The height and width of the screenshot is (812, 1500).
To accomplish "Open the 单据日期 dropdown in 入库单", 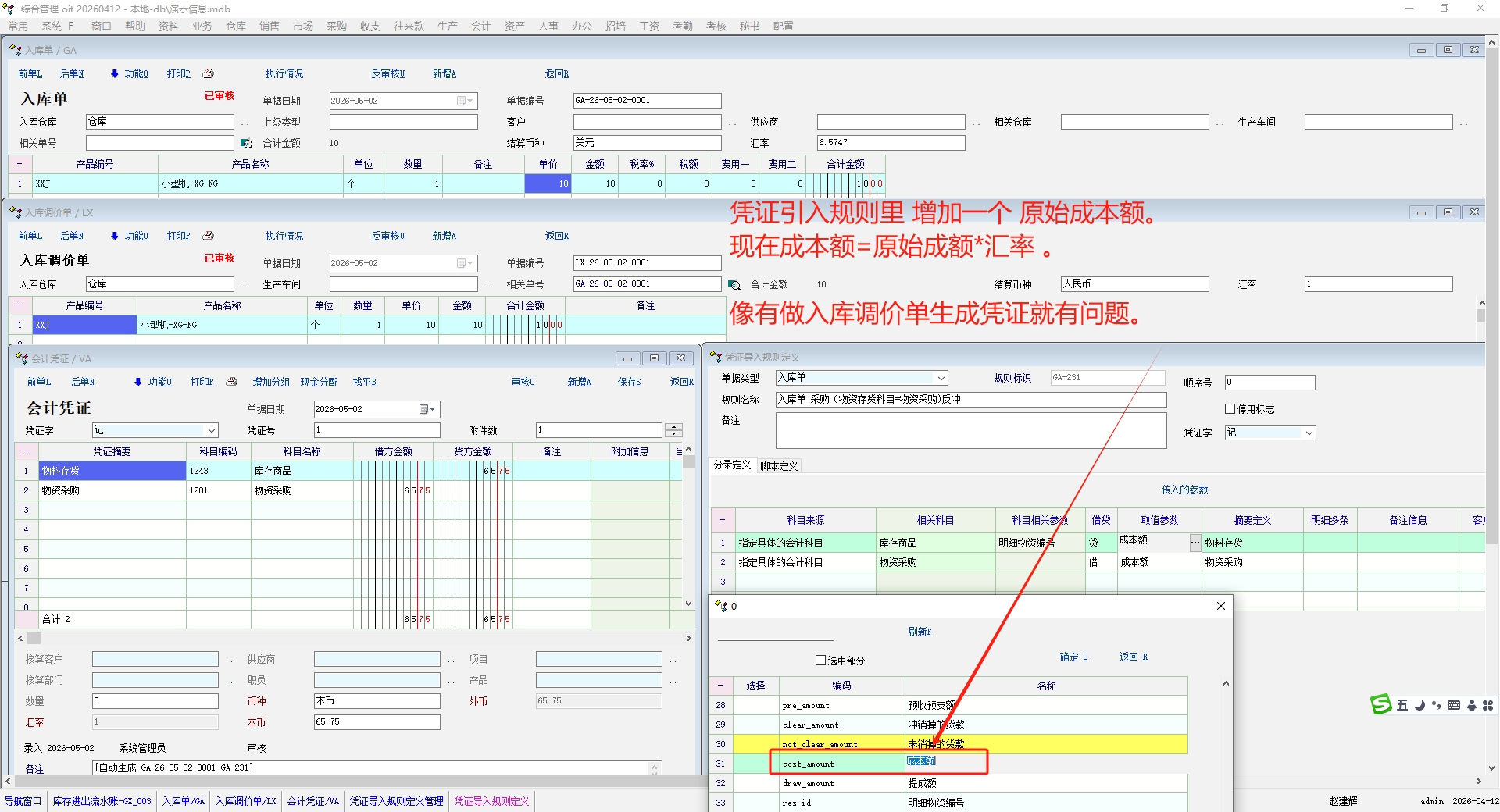I will tap(464, 101).
